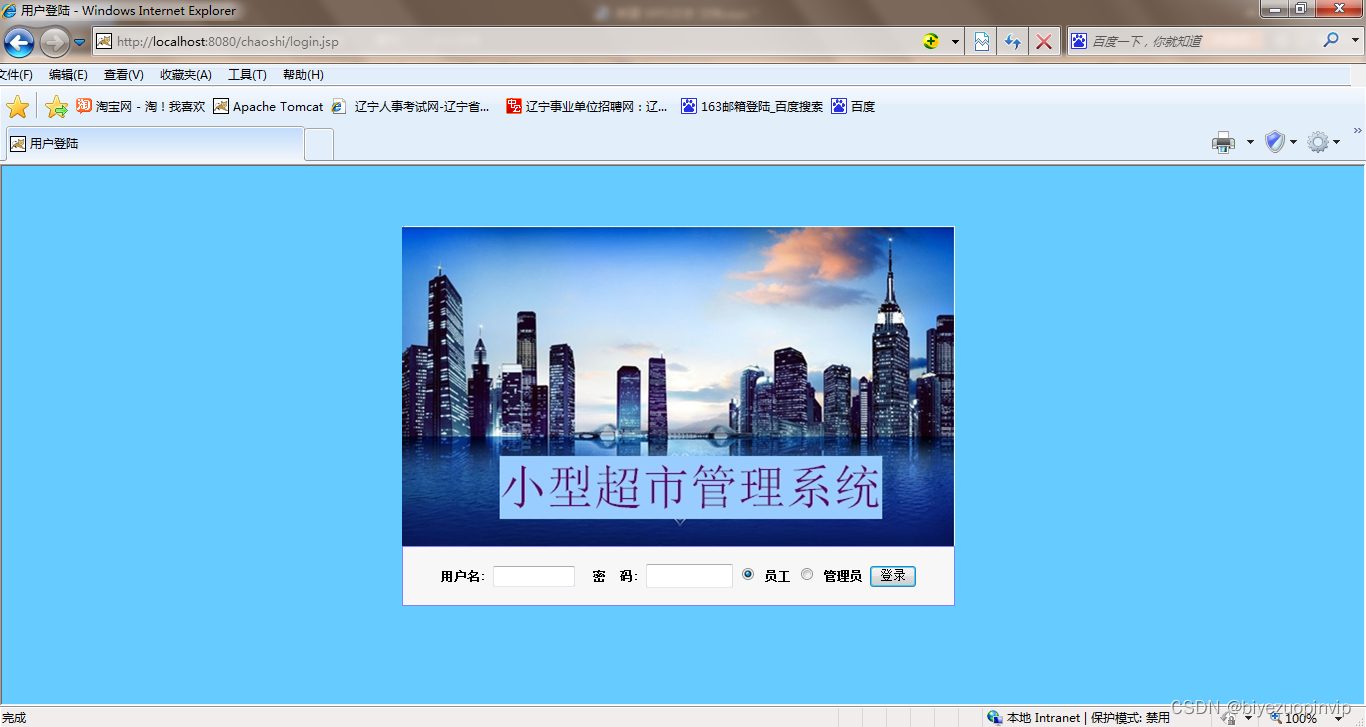The width and height of the screenshot is (1366, 727).
Task: Click the Stop loading icon
Action: [1046, 41]
